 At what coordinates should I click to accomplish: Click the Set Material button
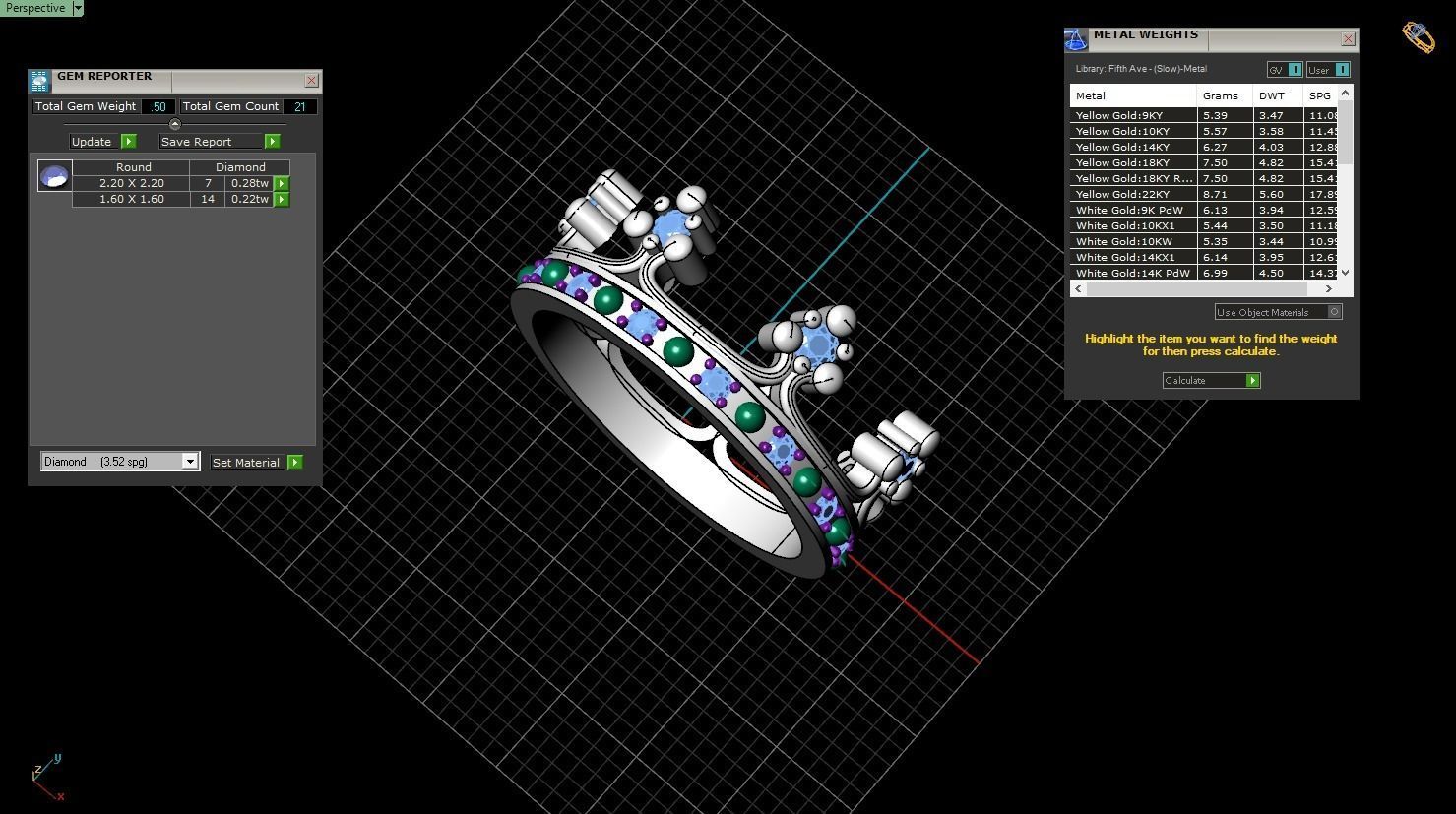247,463
